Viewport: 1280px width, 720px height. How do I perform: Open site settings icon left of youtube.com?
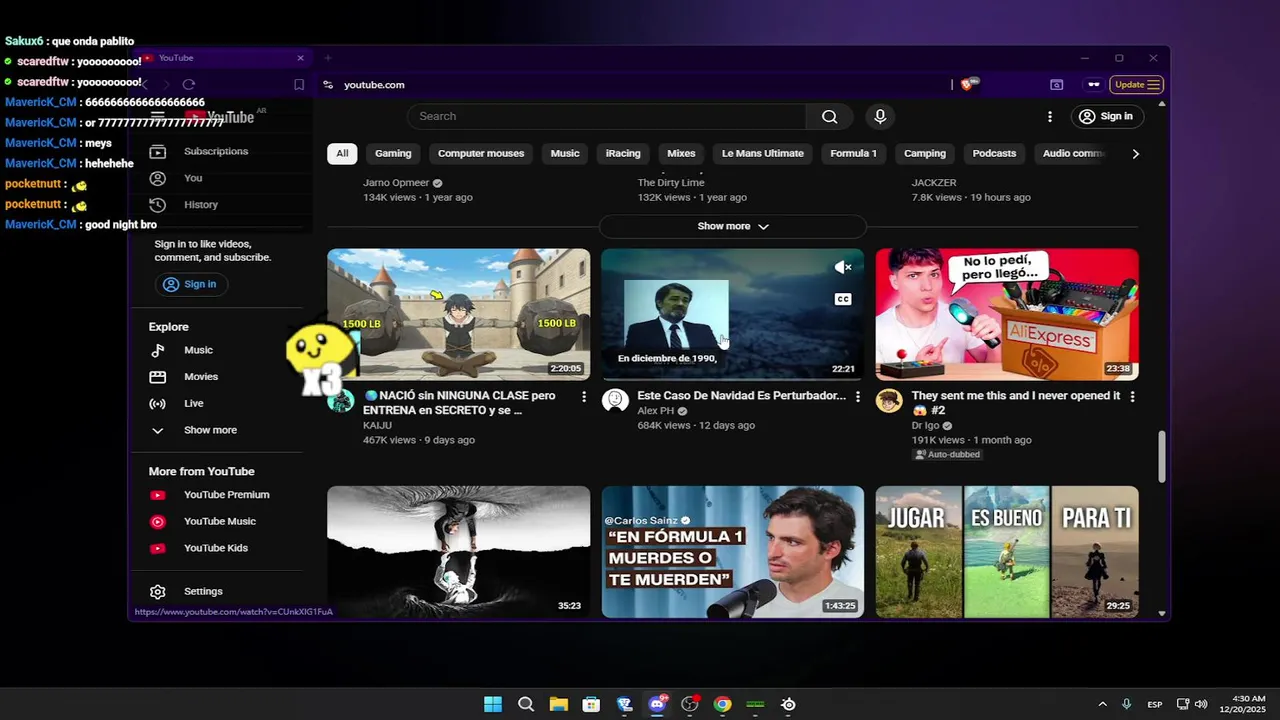(x=328, y=85)
